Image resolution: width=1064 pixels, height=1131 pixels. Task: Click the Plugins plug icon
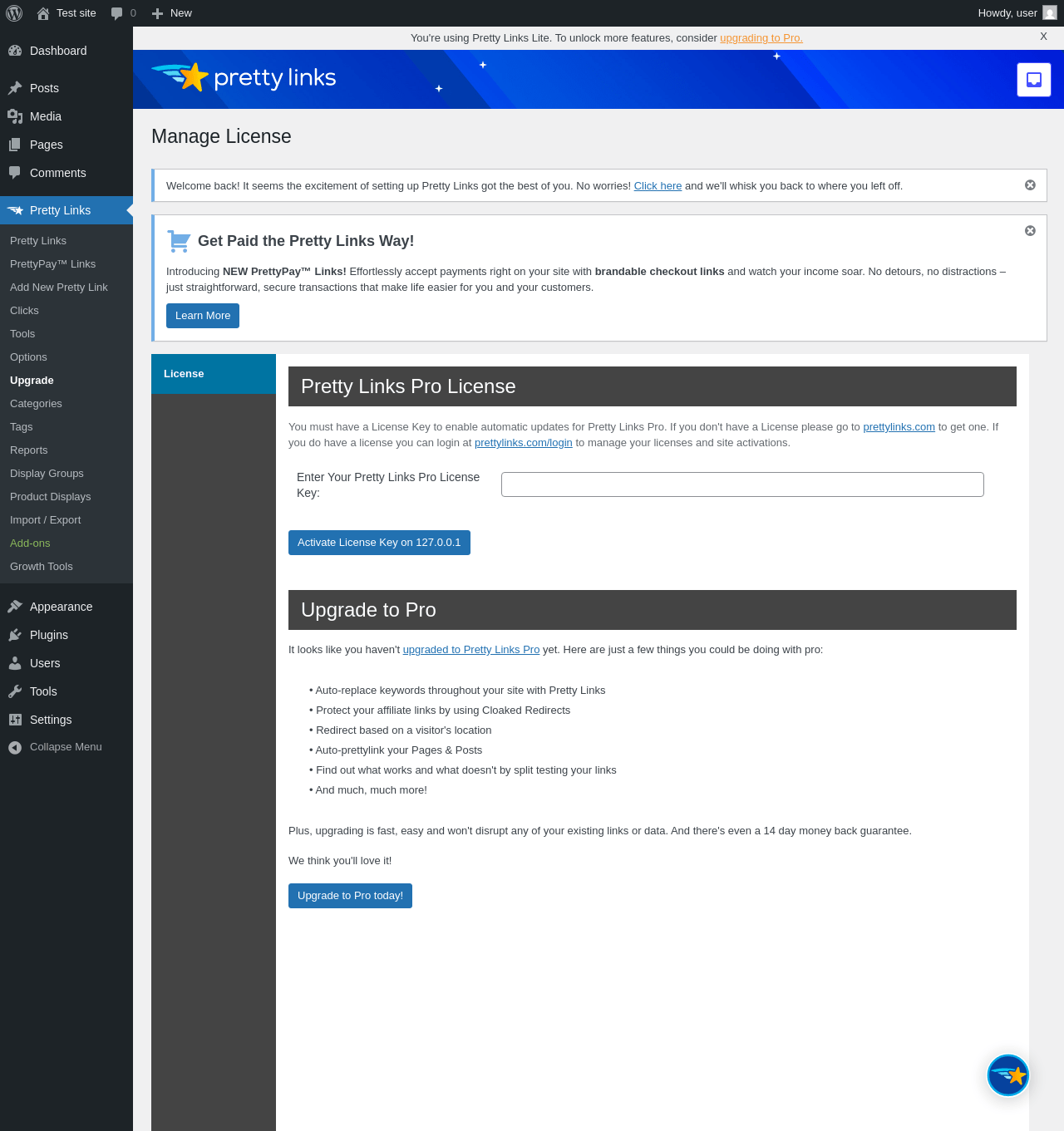(x=15, y=635)
